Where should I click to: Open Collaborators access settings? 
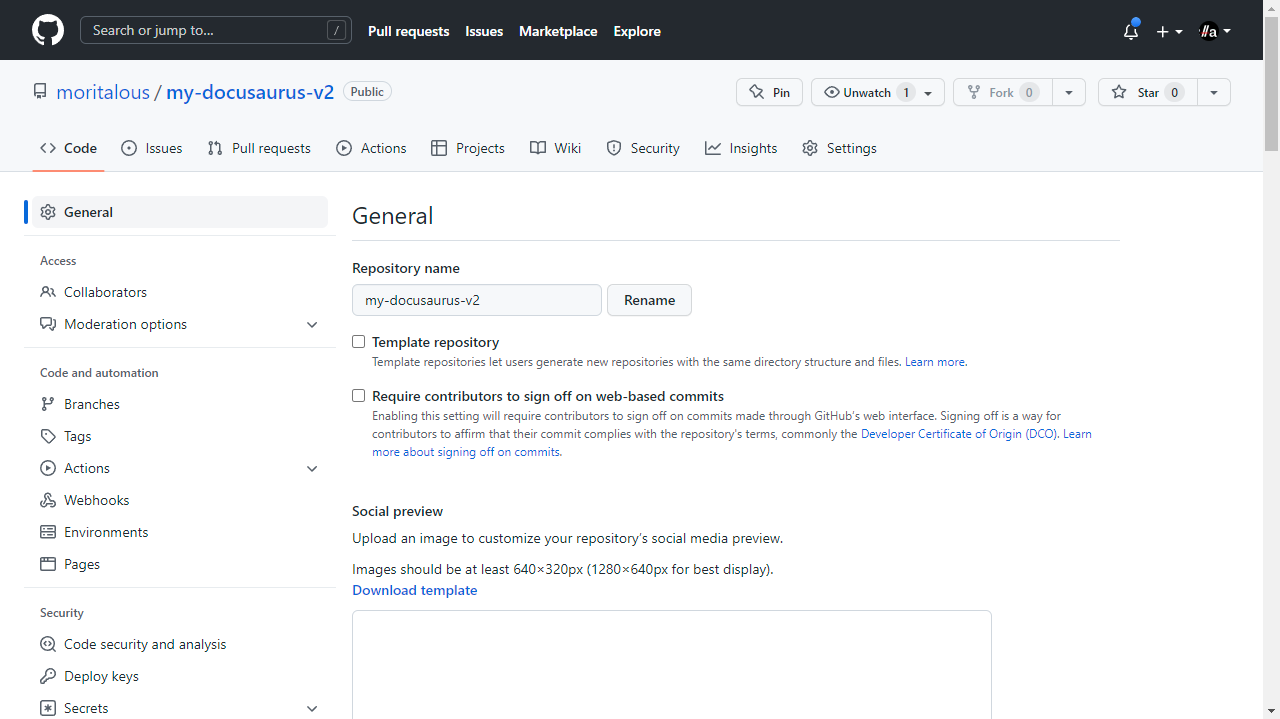click(x=105, y=292)
